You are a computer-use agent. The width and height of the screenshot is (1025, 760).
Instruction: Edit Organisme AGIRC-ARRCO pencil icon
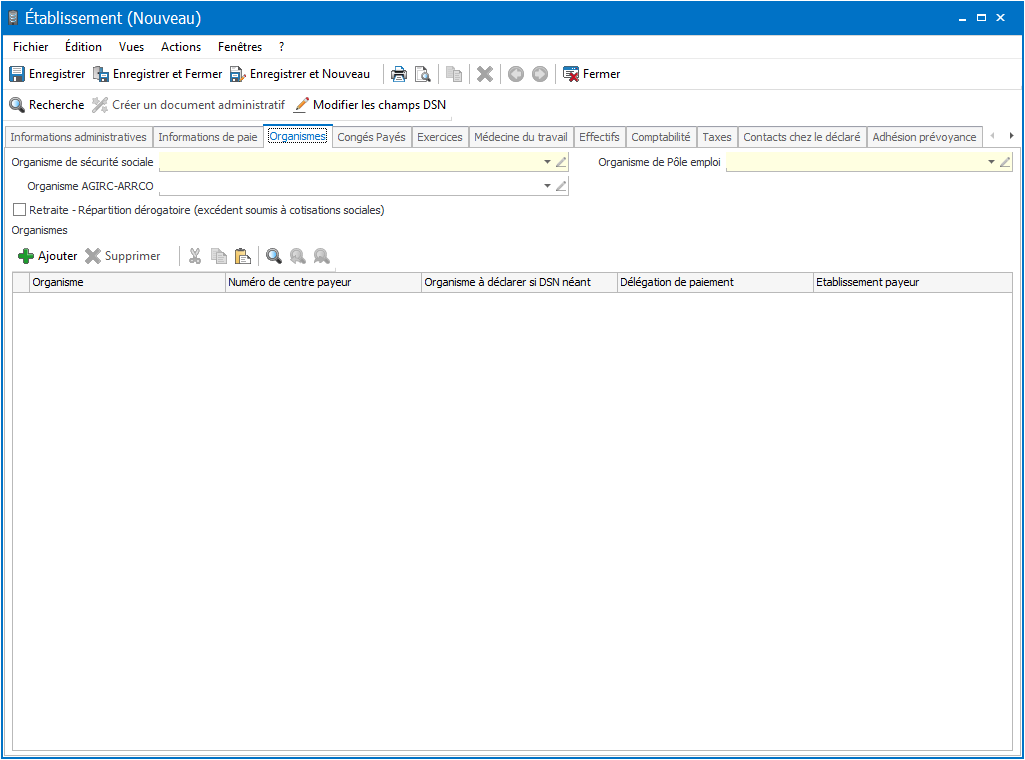(561, 186)
